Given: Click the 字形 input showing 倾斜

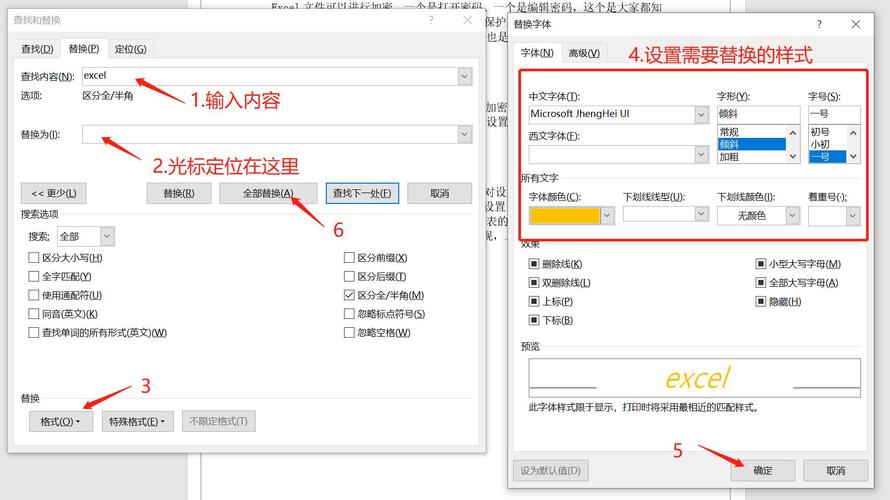Looking at the screenshot, I should 758,114.
